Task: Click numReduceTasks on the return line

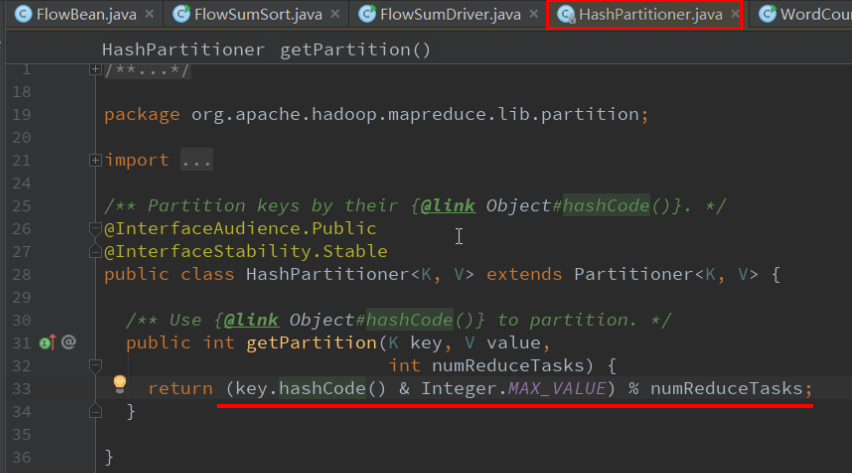Action: coord(726,388)
